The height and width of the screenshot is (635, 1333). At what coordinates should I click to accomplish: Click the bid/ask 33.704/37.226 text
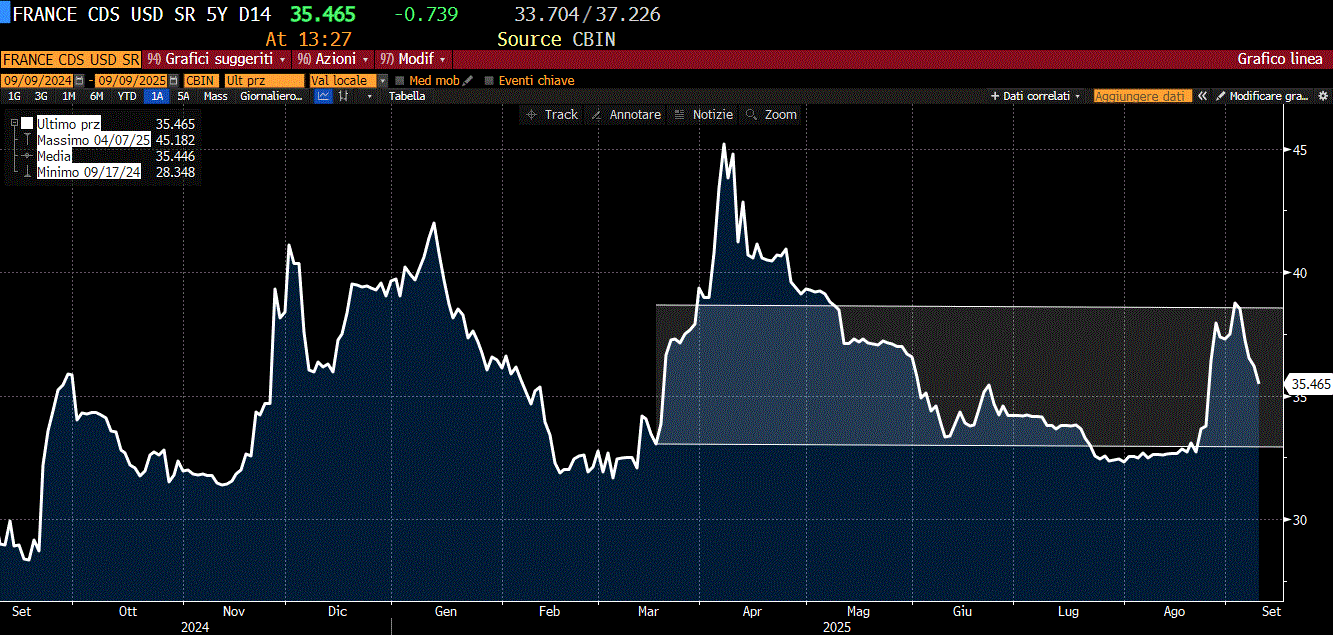587,14
